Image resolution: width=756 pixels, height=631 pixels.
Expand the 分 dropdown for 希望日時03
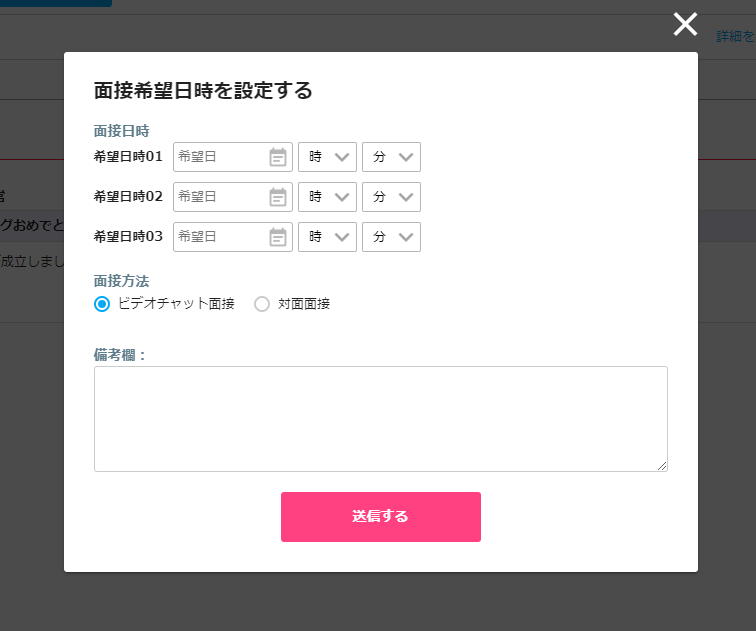click(x=392, y=237)
